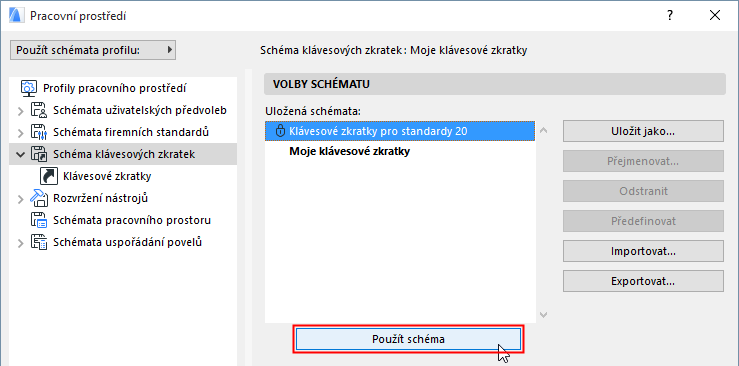The height and width of the screenshot is (366, 739).
Task: Click the lock icon on Klávesové zkratky pro standardy 20
Action: [x=280, y=131]
